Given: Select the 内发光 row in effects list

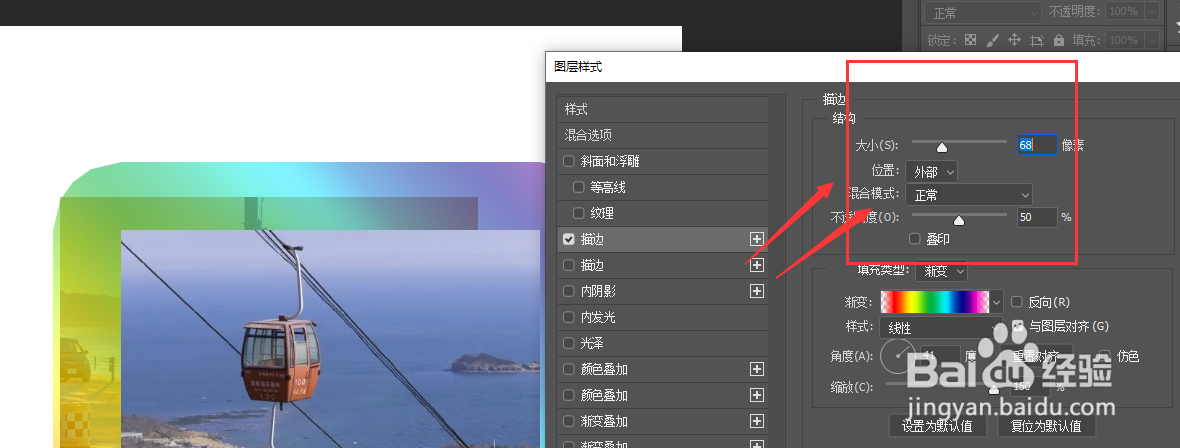Looking at the screenshot, I should coord(662,317).
